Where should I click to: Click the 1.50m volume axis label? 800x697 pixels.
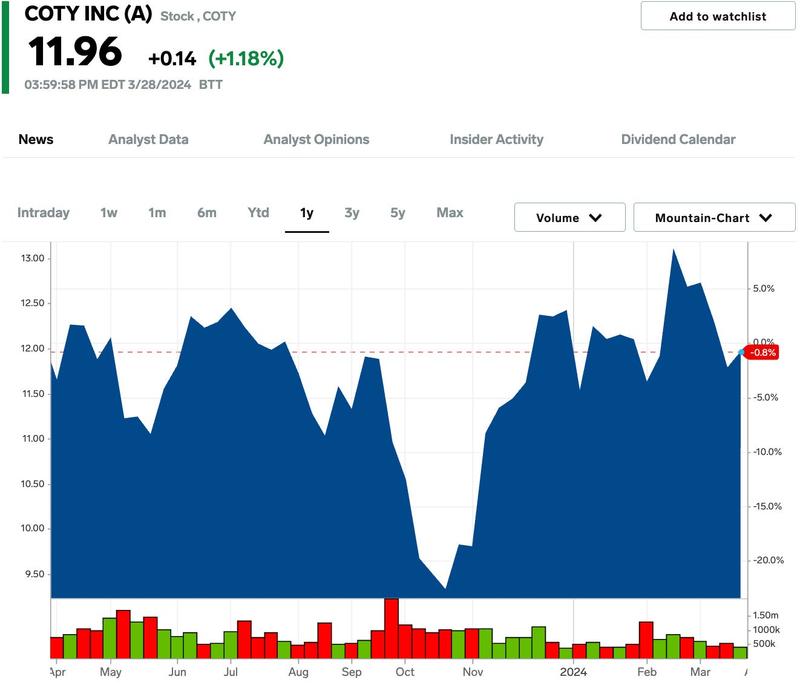click(x=766, y=615)
